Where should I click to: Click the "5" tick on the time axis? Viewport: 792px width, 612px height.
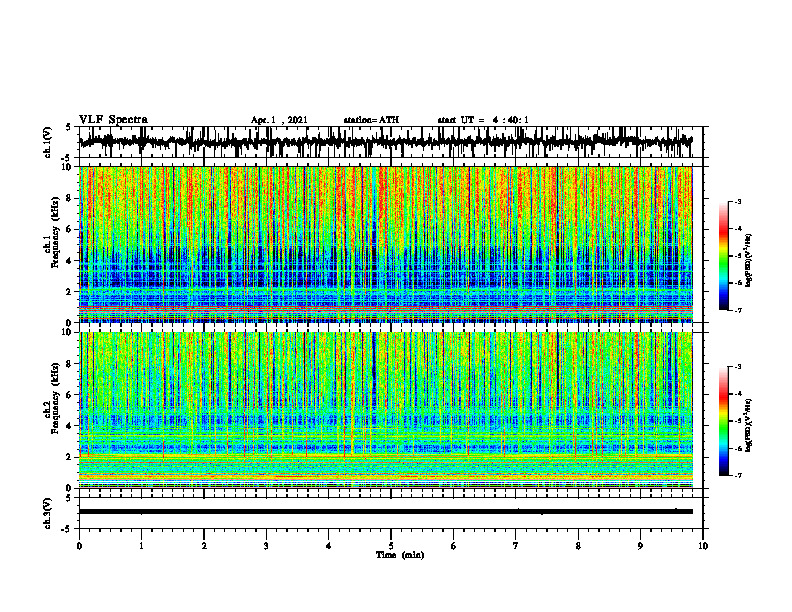click(x=391, y=546)
